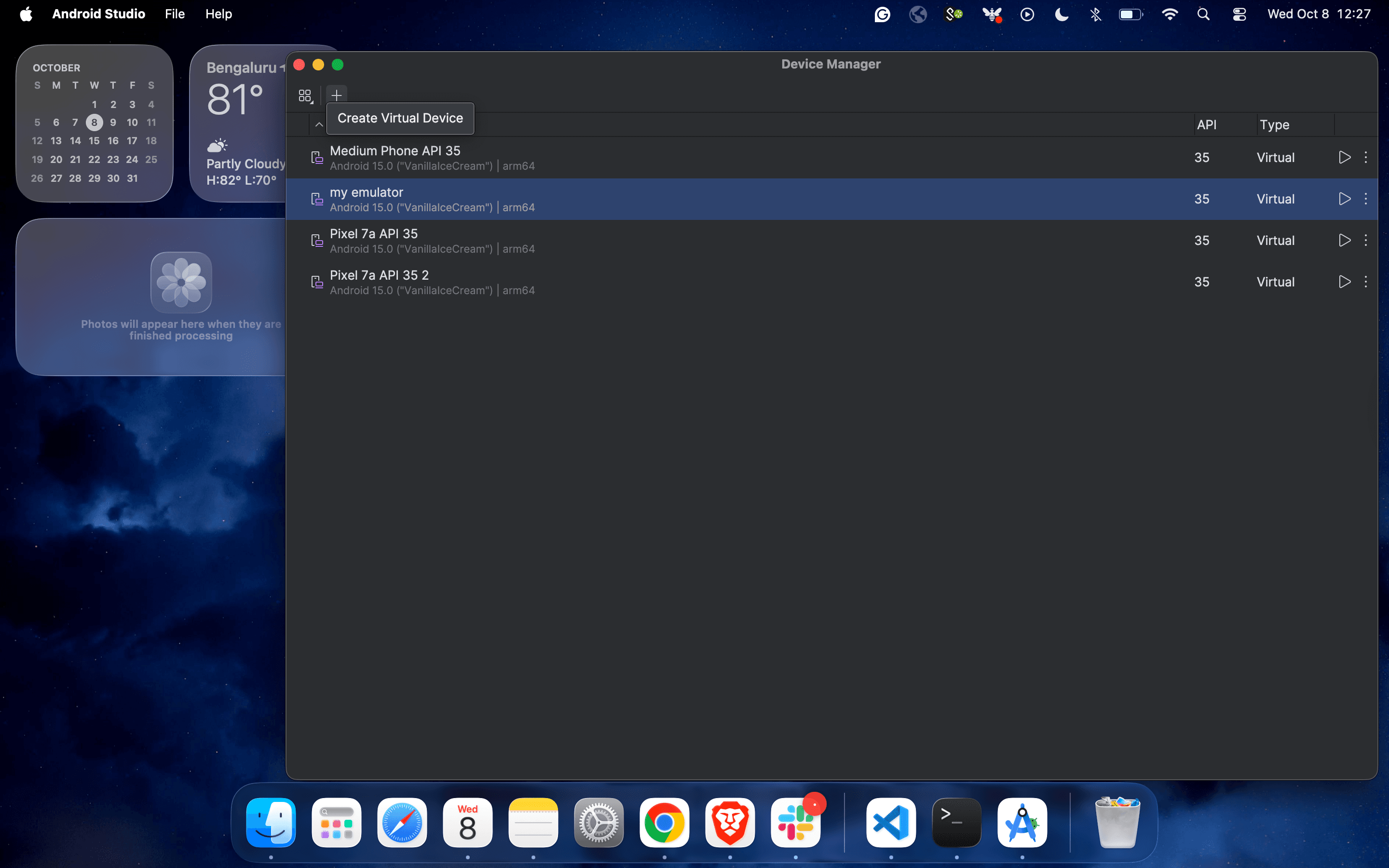
Task: Run the Pixel 7a API 35 device
Action: (x=1344, y=240)
